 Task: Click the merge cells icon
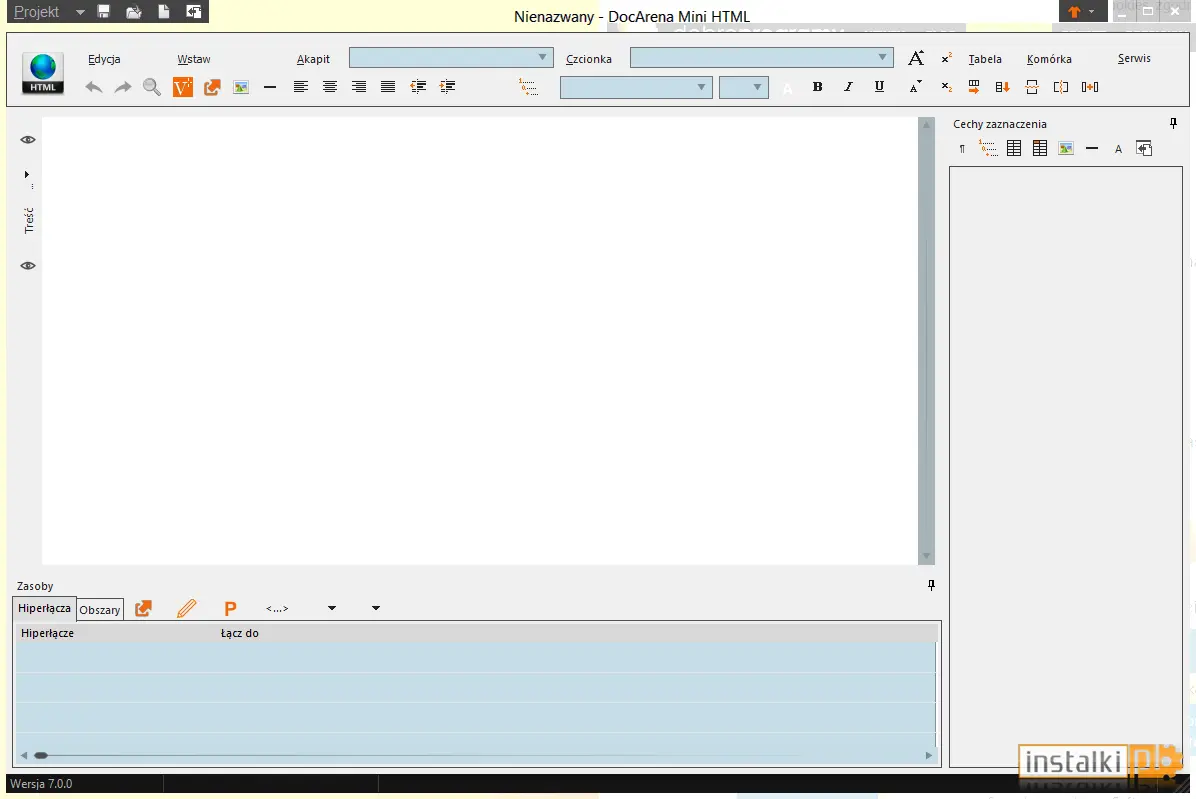click(1090, 87)
